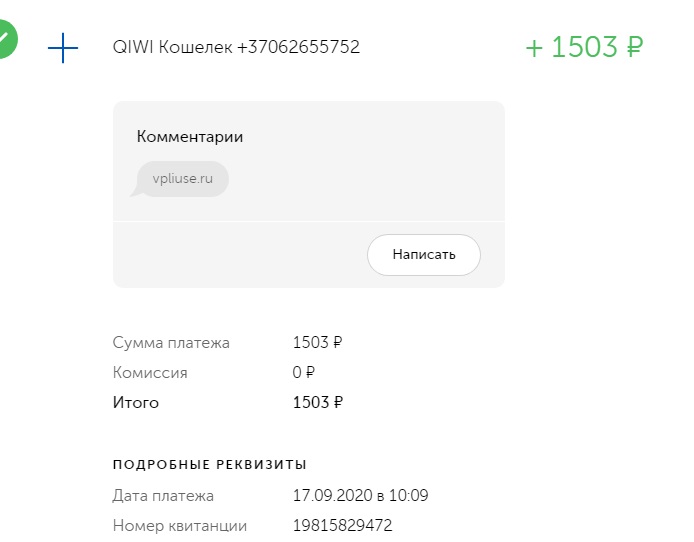Click the Комментарии heading

coord(190,136)
